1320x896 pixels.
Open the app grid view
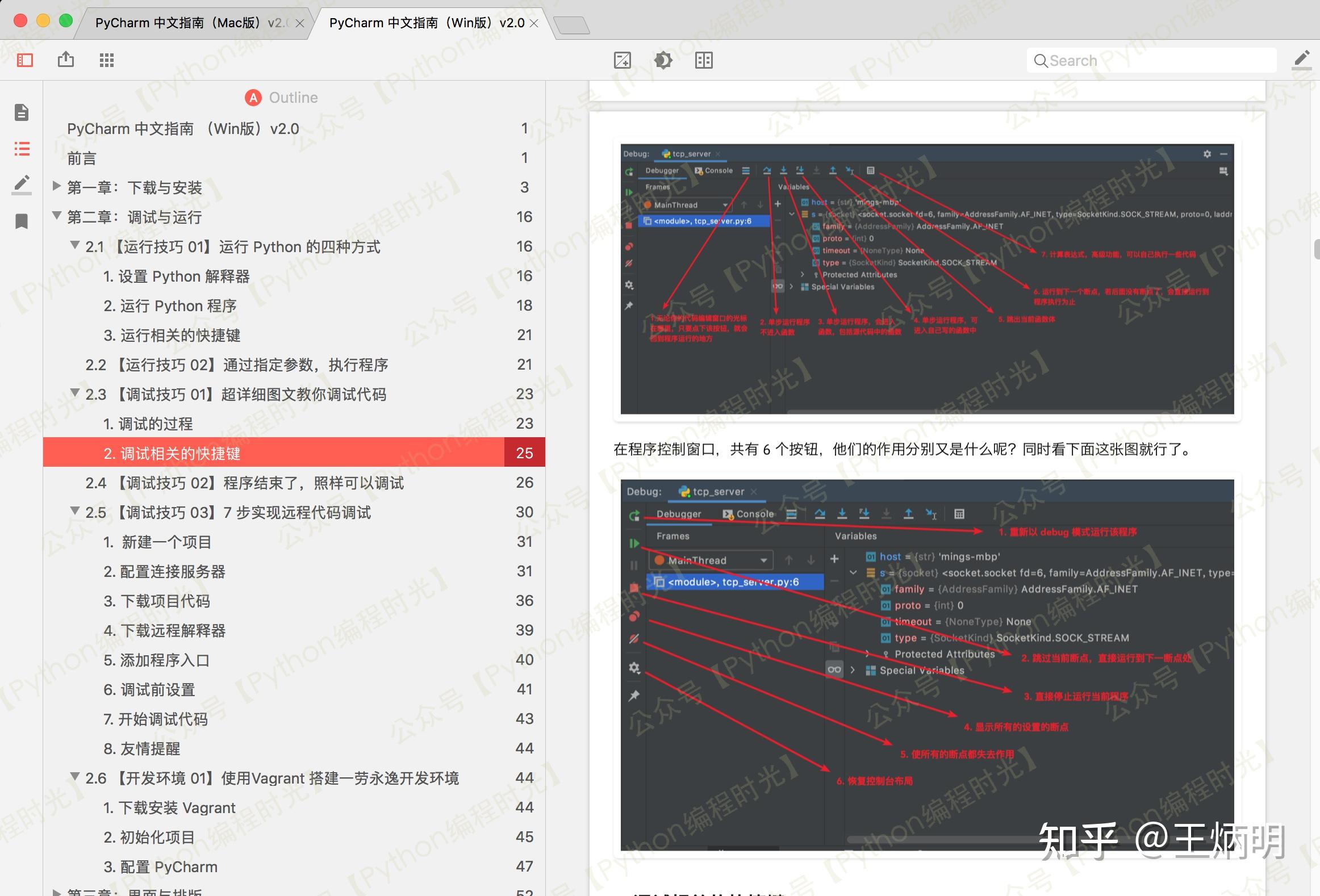(106, 60)
